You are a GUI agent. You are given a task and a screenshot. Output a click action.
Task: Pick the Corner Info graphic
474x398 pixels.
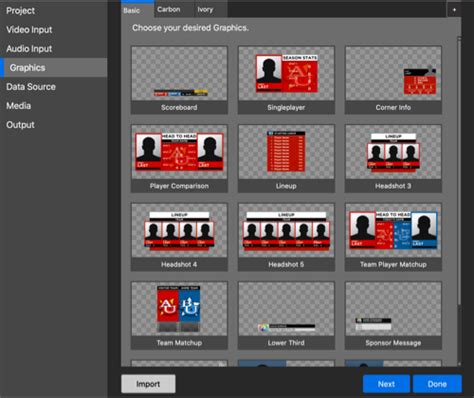393,80
